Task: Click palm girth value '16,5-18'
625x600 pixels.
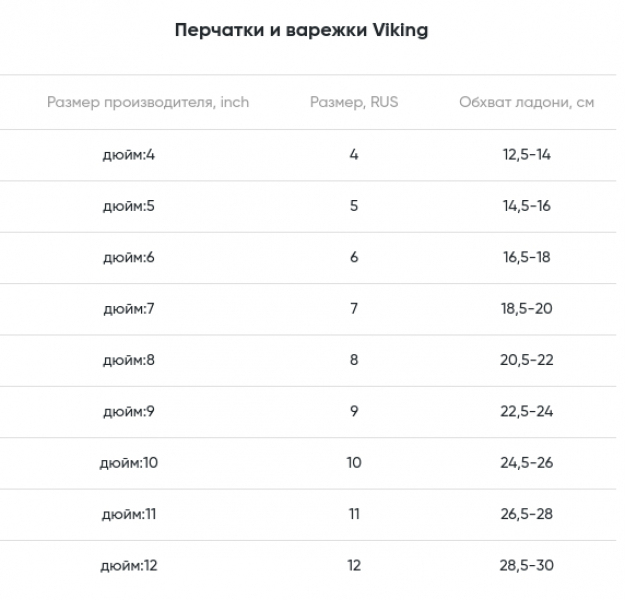Action: pyautogui.click(x=526, y=257)
